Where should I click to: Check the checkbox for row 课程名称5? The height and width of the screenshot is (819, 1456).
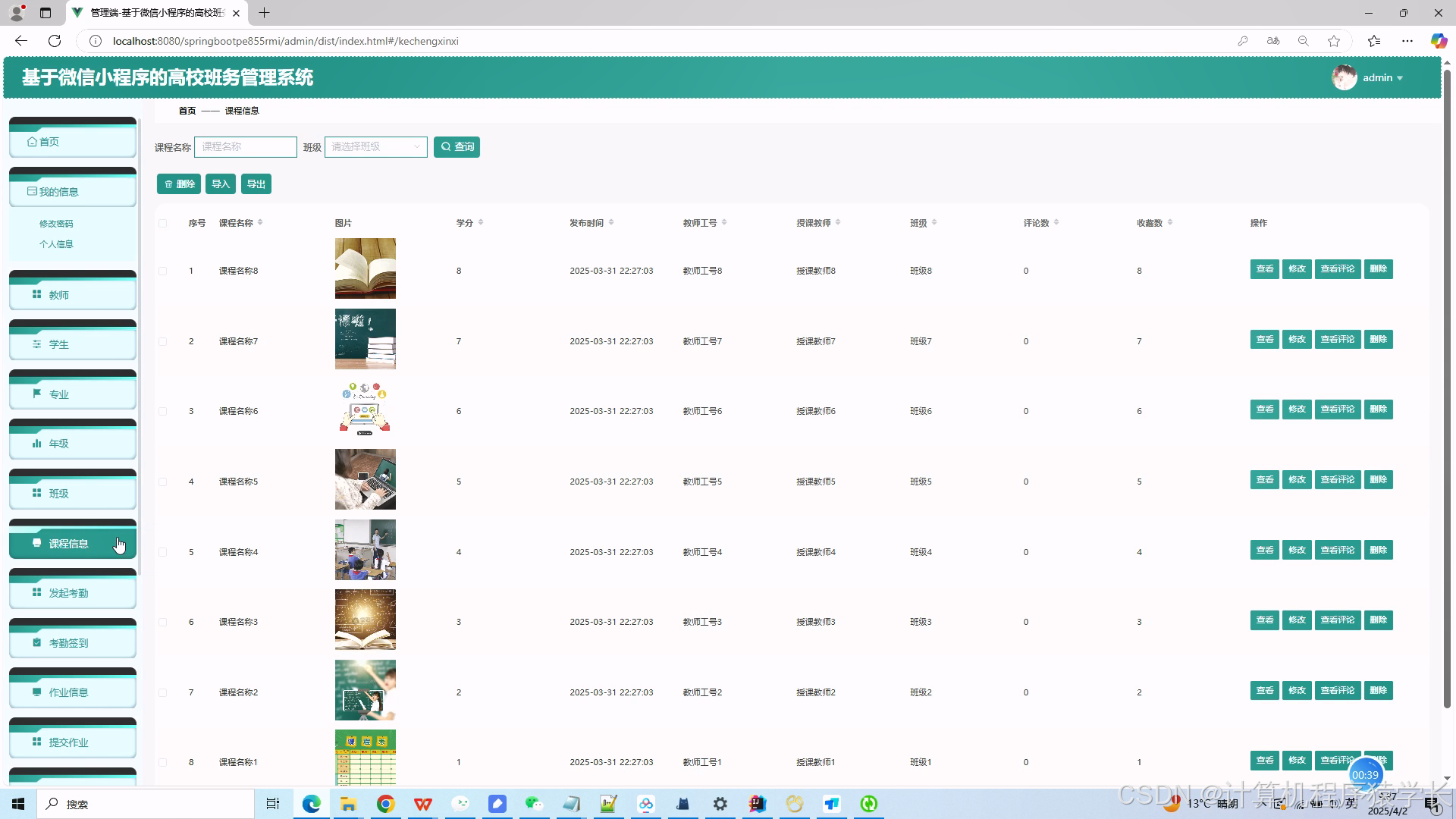163,482
